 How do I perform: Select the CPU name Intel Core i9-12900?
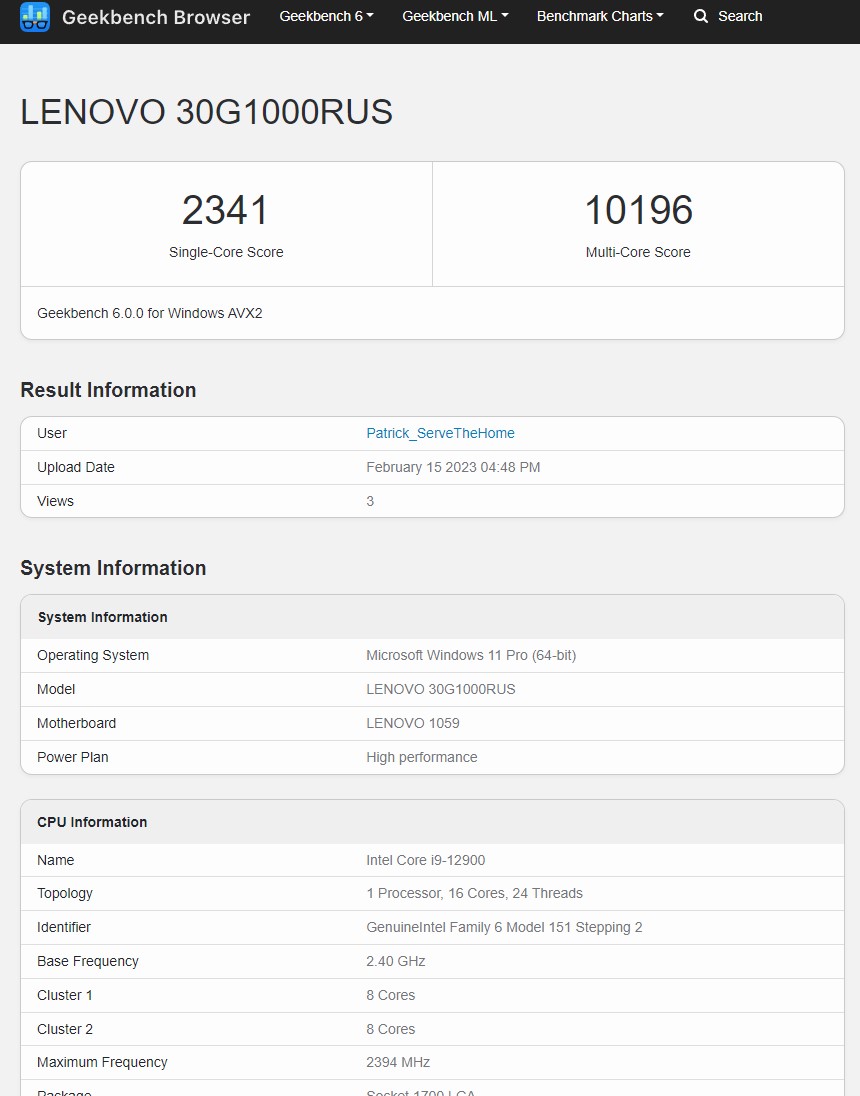(425, 860)
